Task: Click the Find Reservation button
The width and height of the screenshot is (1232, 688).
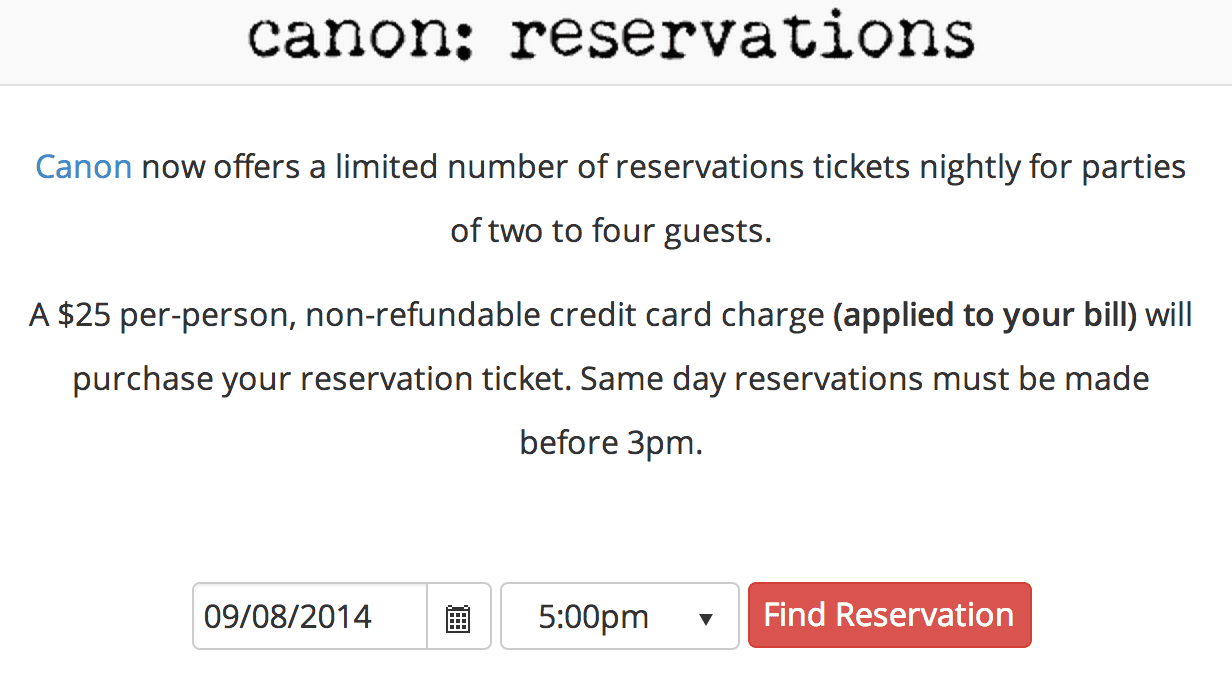Action: click(x=889, y=615)
